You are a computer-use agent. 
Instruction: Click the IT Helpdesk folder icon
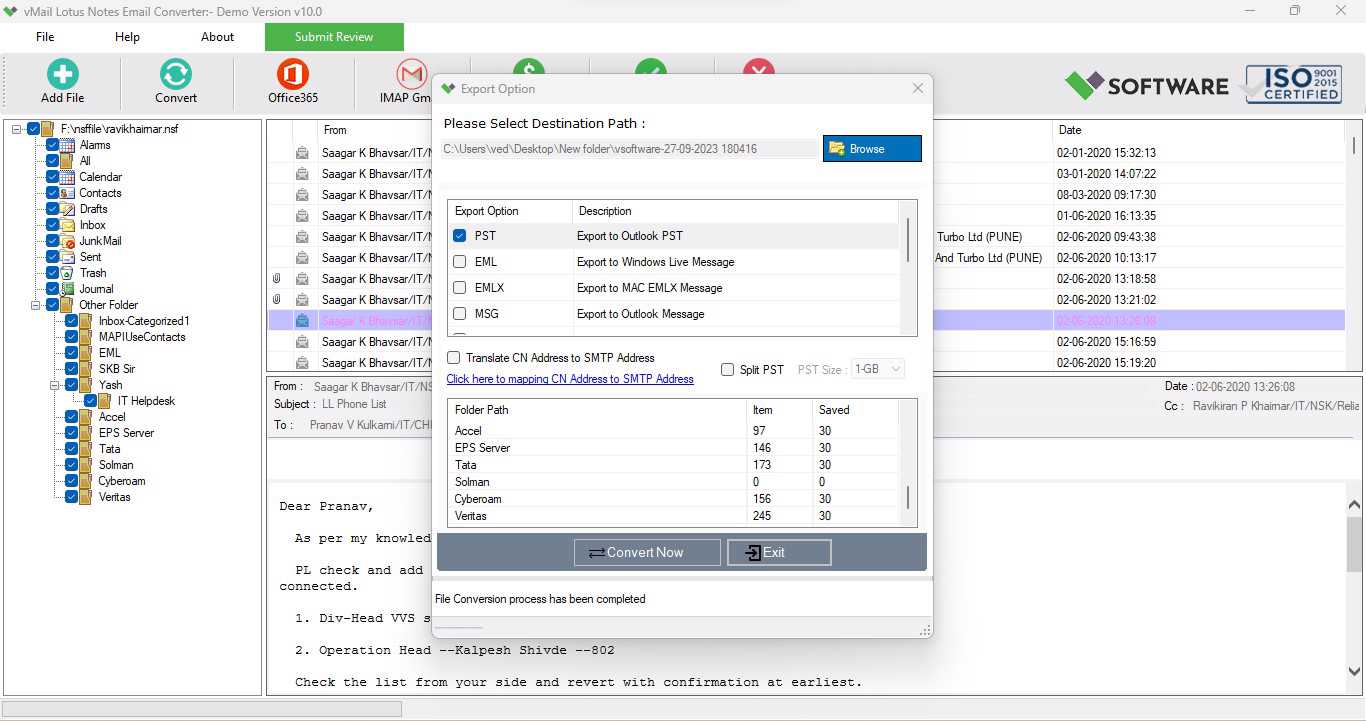click(105, 401)
